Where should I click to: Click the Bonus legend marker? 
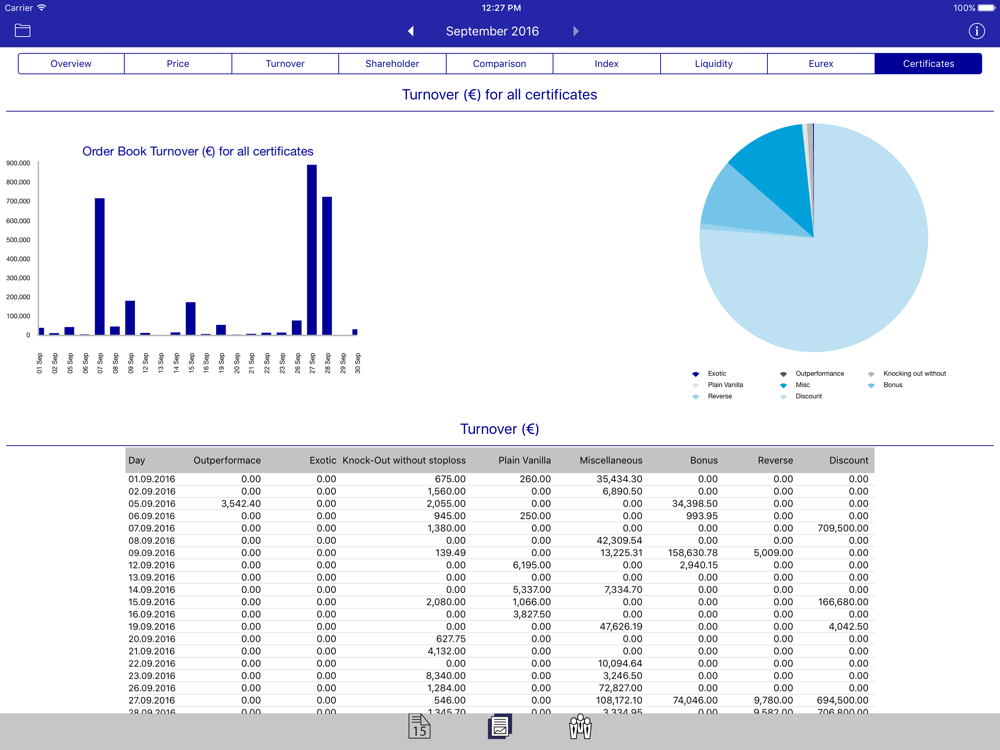[x=872, y=385]
